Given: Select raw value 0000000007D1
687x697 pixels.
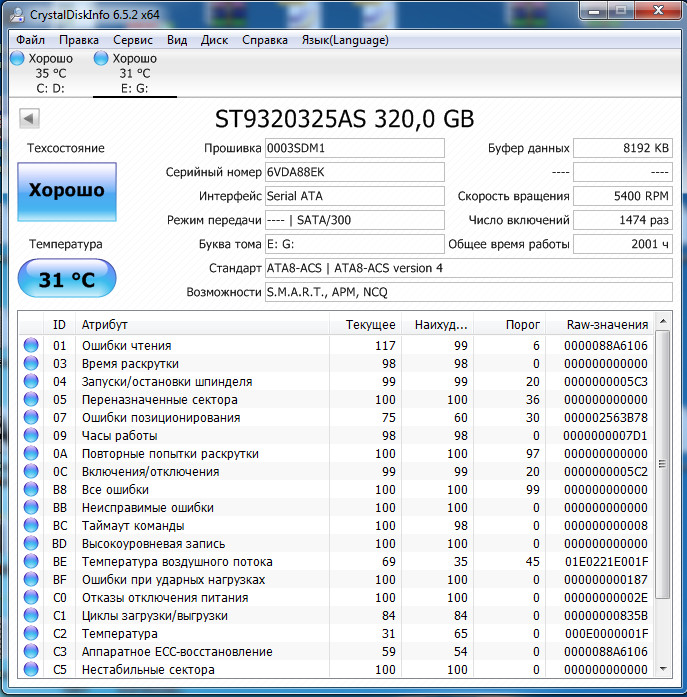Looking at the screenshot, I should click(606, 436).
